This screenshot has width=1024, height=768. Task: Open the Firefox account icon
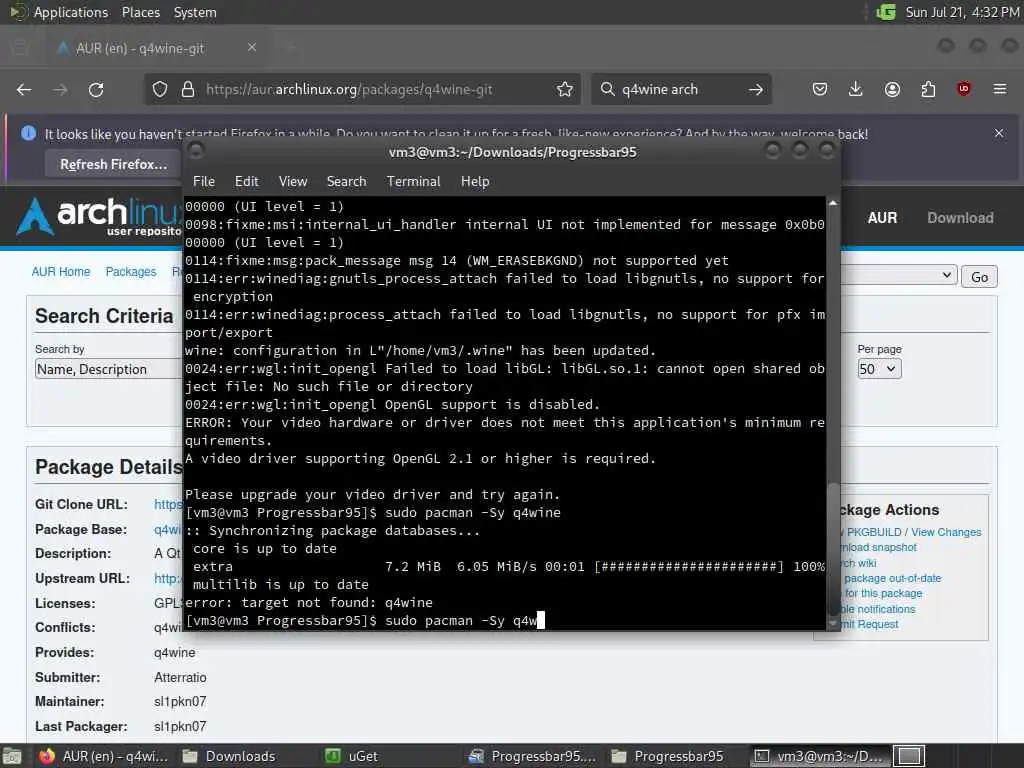pyautogui.click(x=892, y=89)
